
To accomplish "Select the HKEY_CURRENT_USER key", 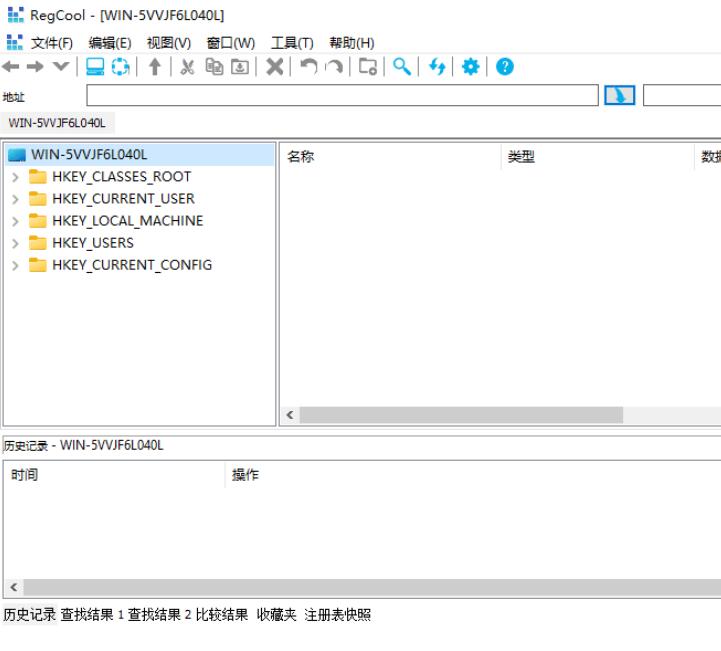I will point(123,199).
